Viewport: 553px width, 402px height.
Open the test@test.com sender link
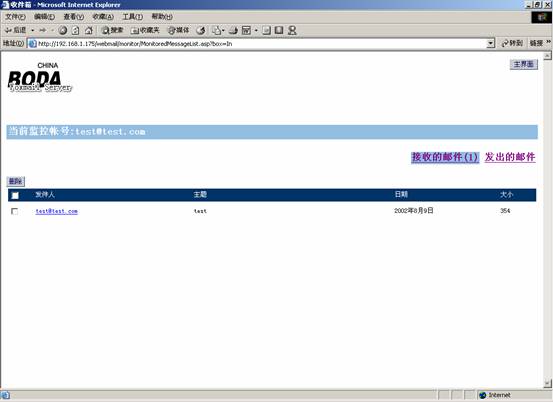[56, 211]
